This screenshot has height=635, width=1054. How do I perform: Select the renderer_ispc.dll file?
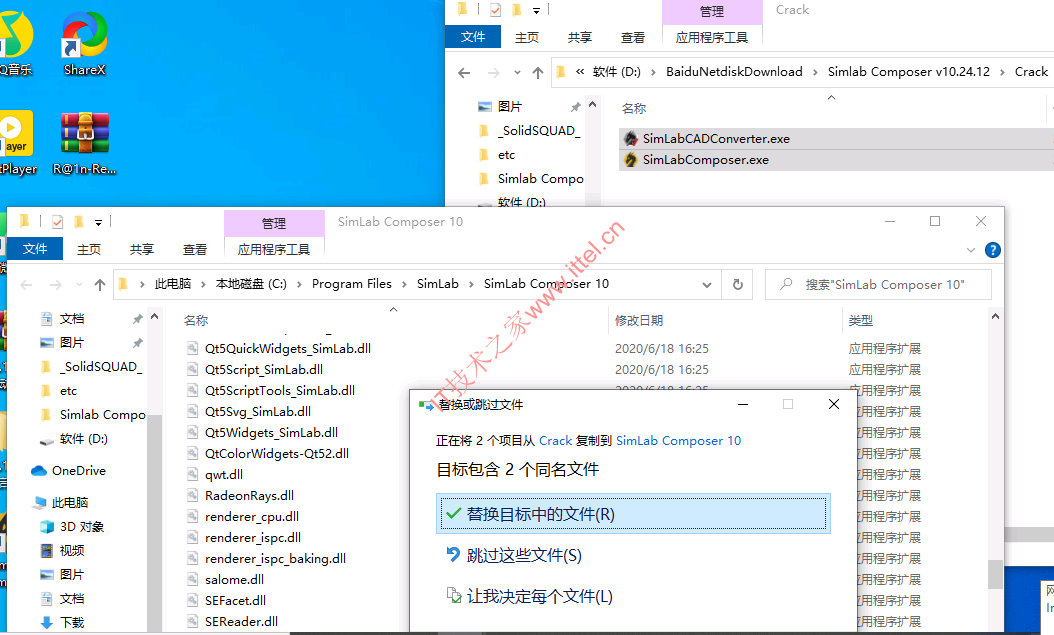point(253,537)
